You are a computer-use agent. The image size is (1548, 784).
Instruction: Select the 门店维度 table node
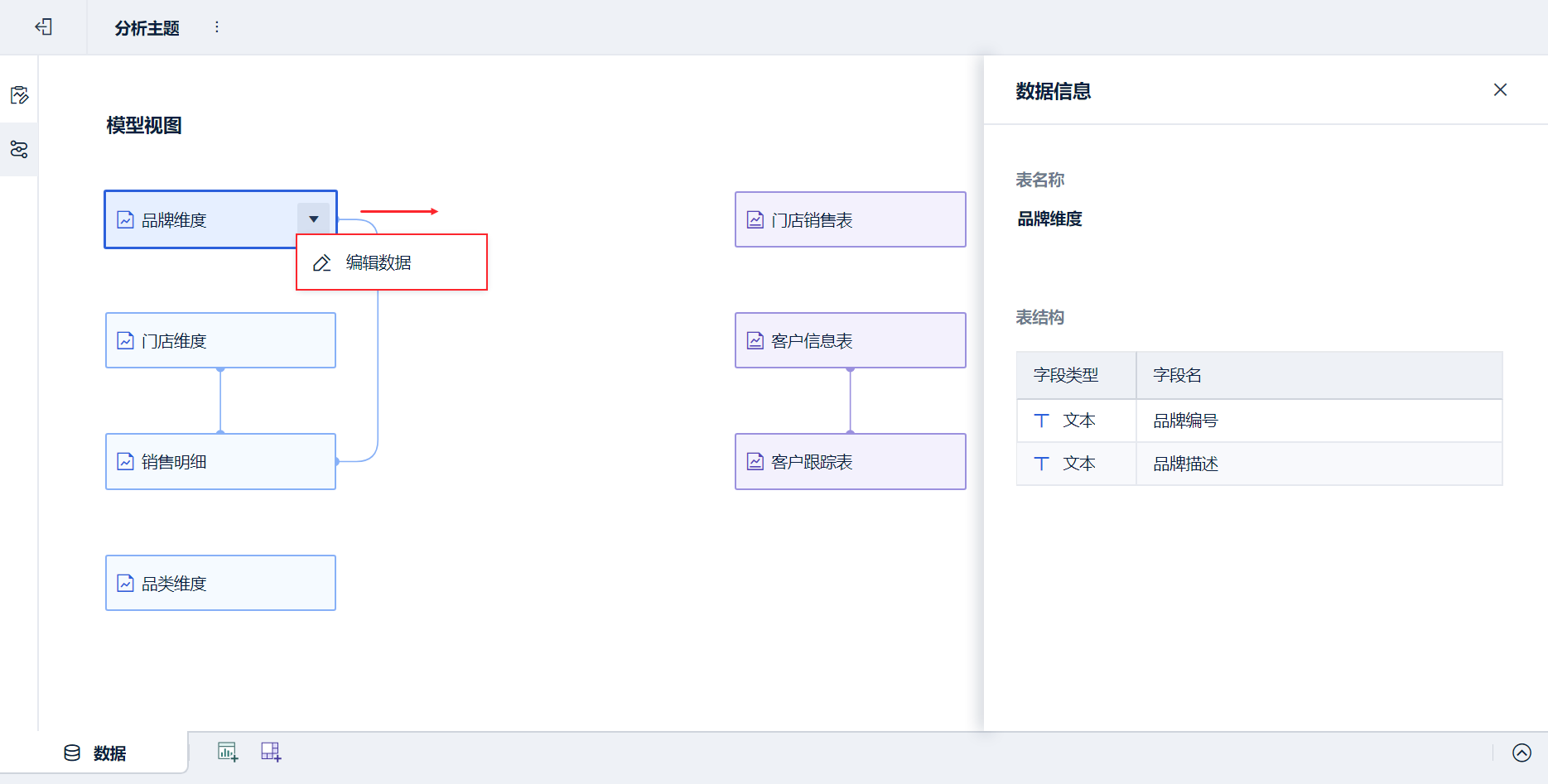[220, 341]
